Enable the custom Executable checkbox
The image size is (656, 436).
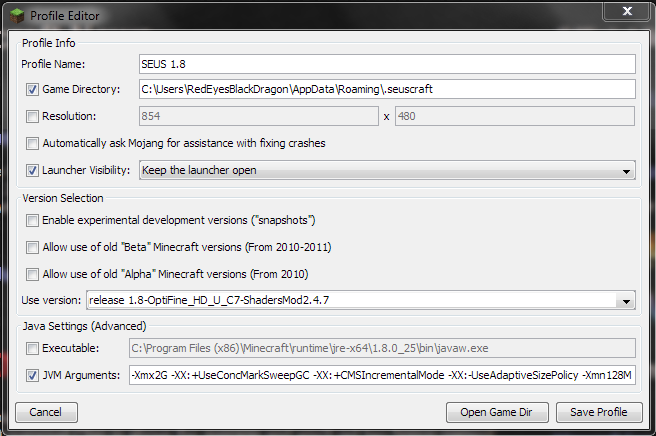coord(32,348)
